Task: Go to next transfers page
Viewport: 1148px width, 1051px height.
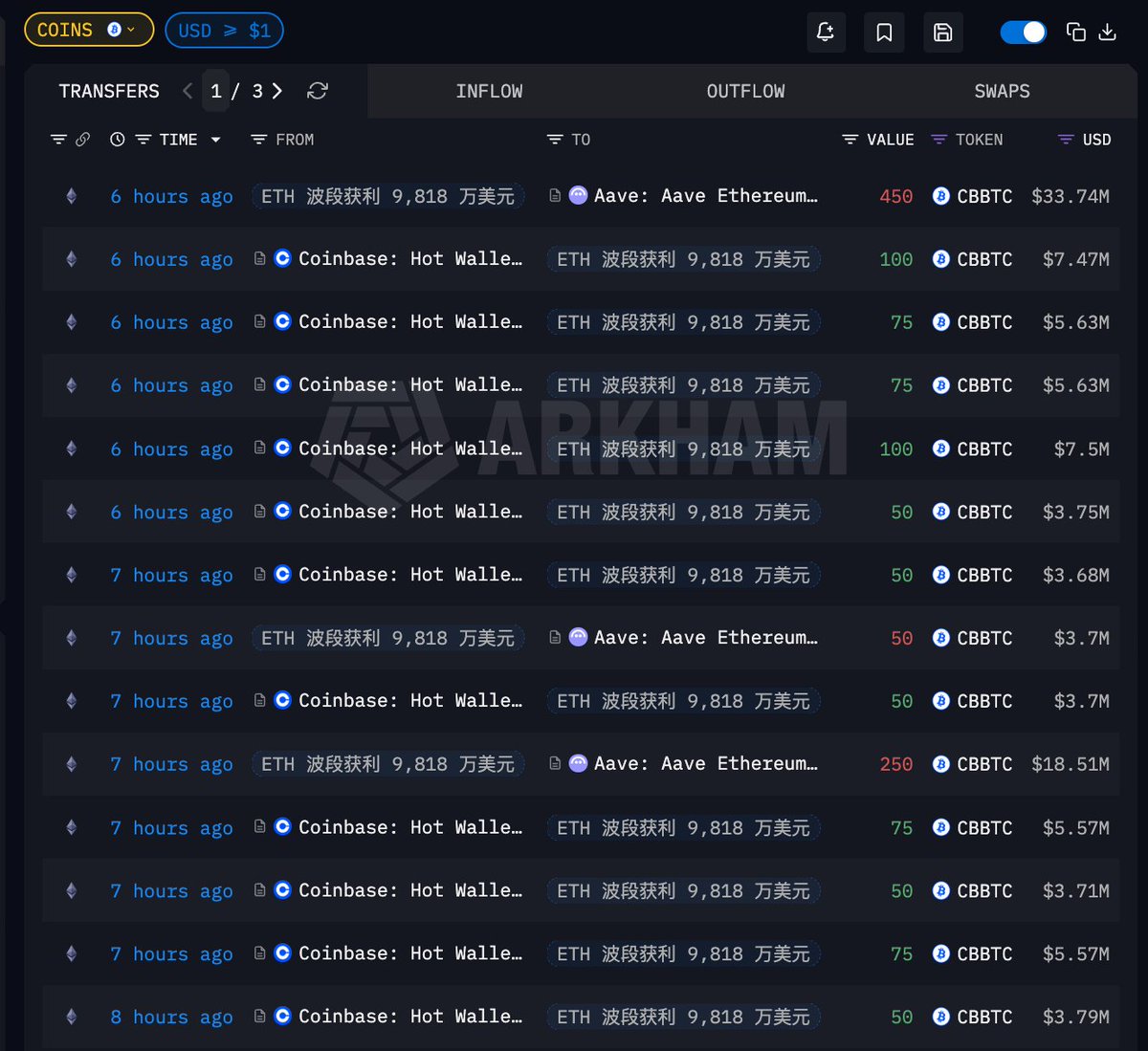Action: [x=277, y=91]
